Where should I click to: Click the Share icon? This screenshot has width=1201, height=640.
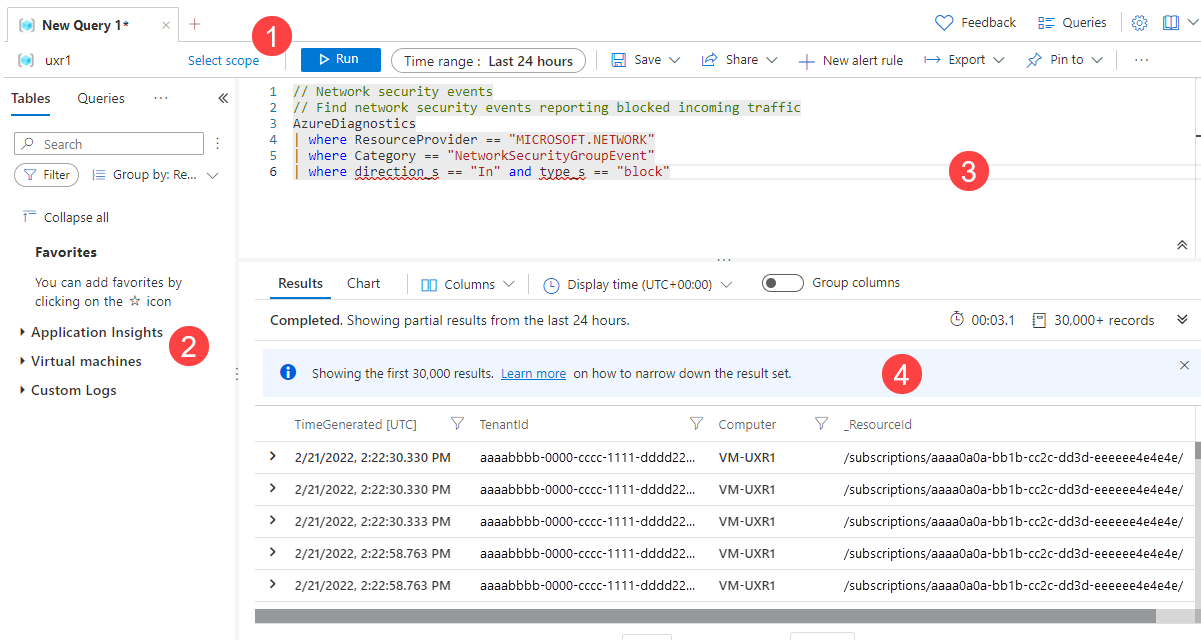point(709,60)
